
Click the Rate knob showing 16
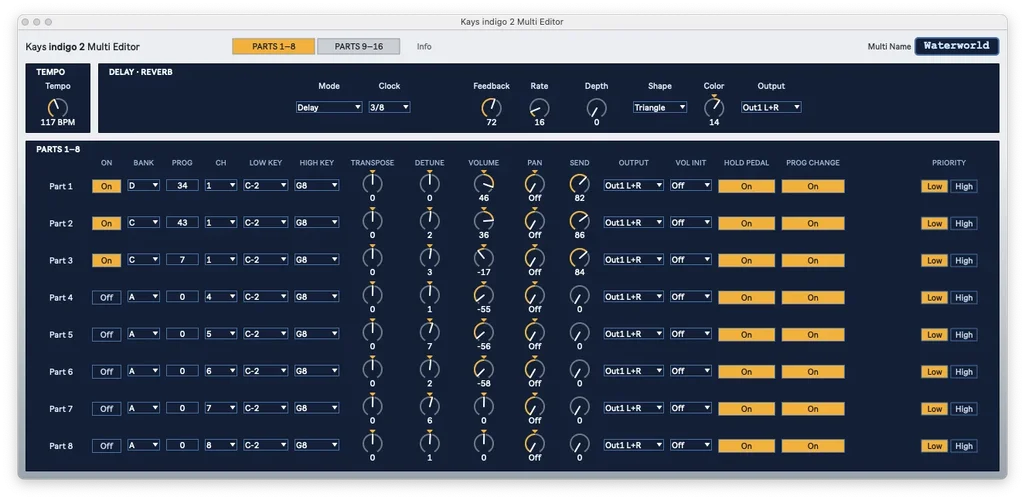coord(539,108)
